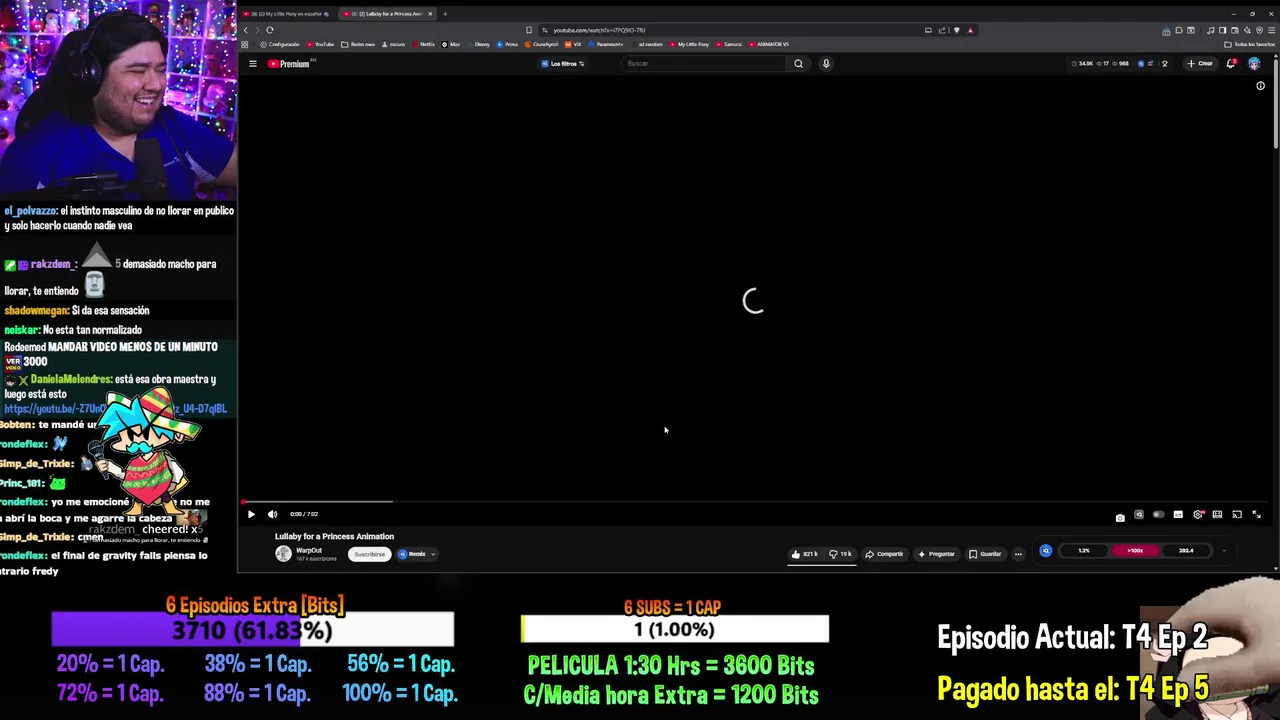Open a new browser tab
The image size is (1280, 720).
445,14
